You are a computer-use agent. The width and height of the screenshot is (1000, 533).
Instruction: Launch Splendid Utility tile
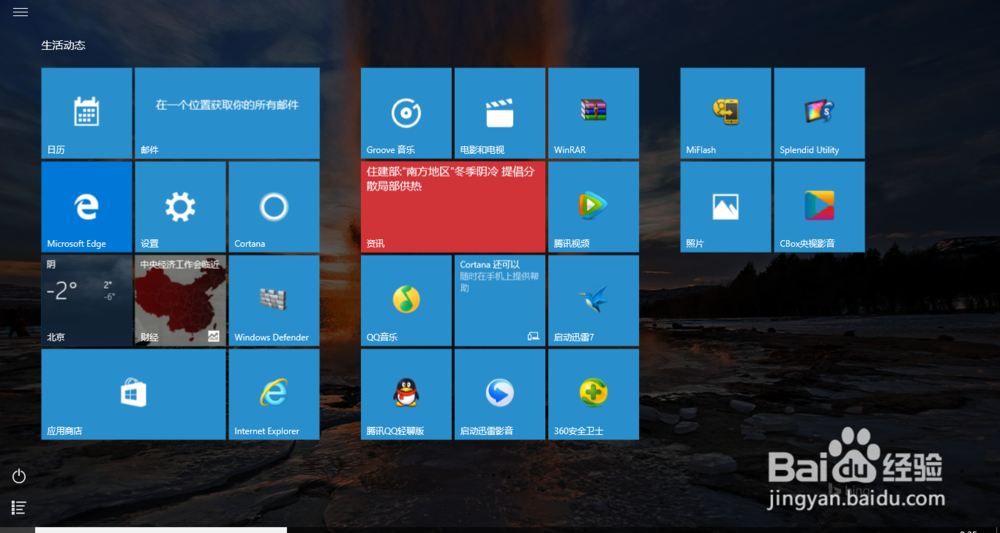pyautogui.click(x=820, y=113)
